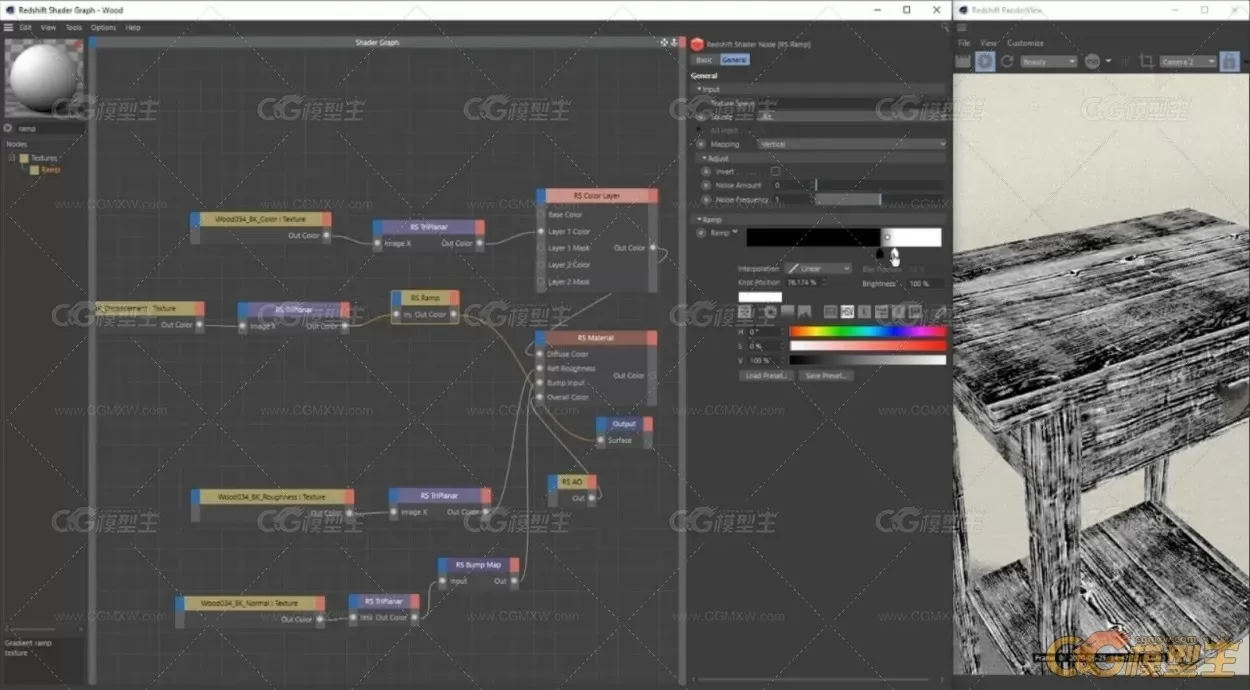The image size is (1250, 690).
Task: Click the Ramp node icon in Nodes tree
Action: click(x=34, y=170)
